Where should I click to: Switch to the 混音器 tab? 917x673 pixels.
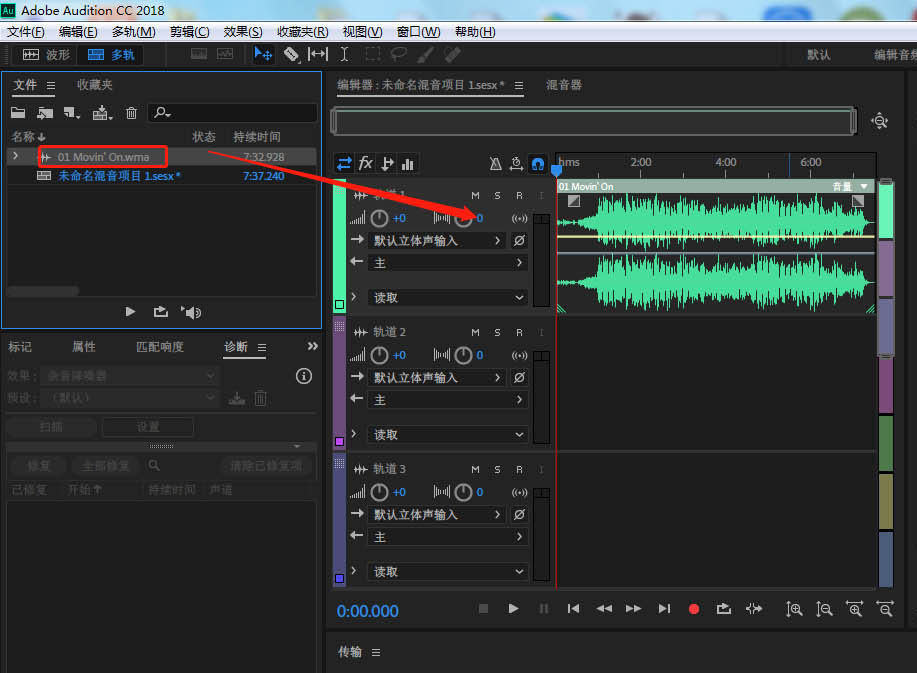coord(564,86)
